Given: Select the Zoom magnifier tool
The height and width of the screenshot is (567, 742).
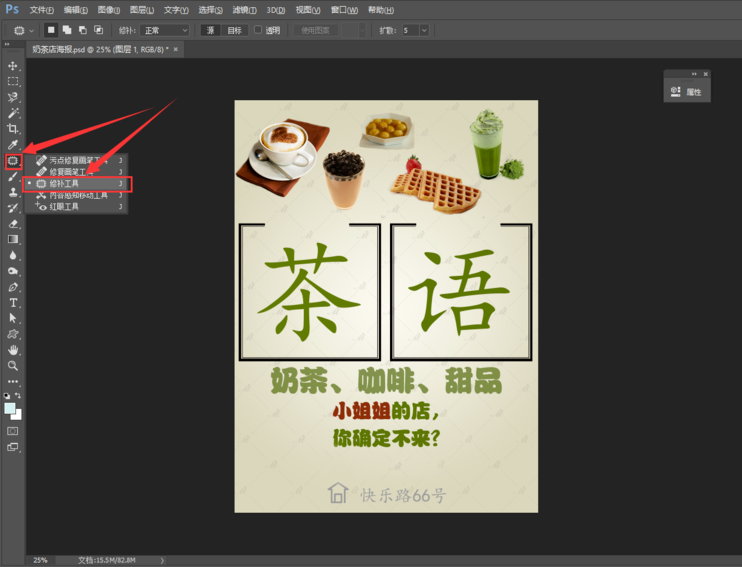Looking at the screenshot, I should (x=13, y=366).
